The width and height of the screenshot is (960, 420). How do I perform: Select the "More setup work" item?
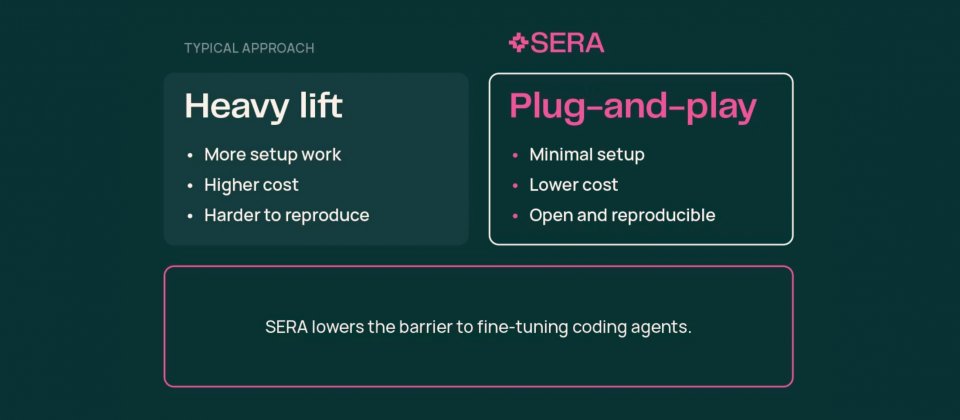coord(273,155)
